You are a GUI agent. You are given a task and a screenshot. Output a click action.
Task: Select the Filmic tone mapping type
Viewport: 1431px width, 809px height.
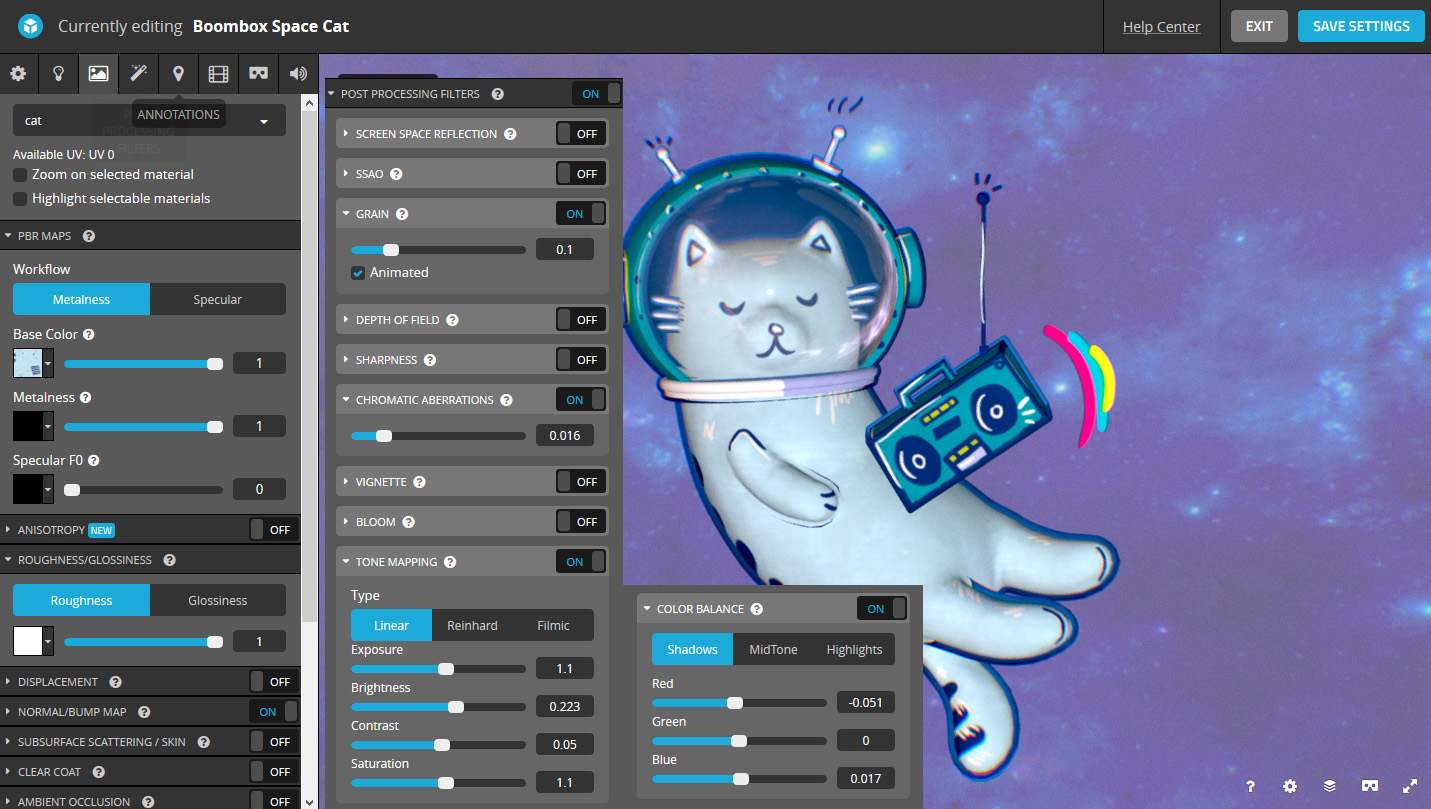tap(553, 626)
